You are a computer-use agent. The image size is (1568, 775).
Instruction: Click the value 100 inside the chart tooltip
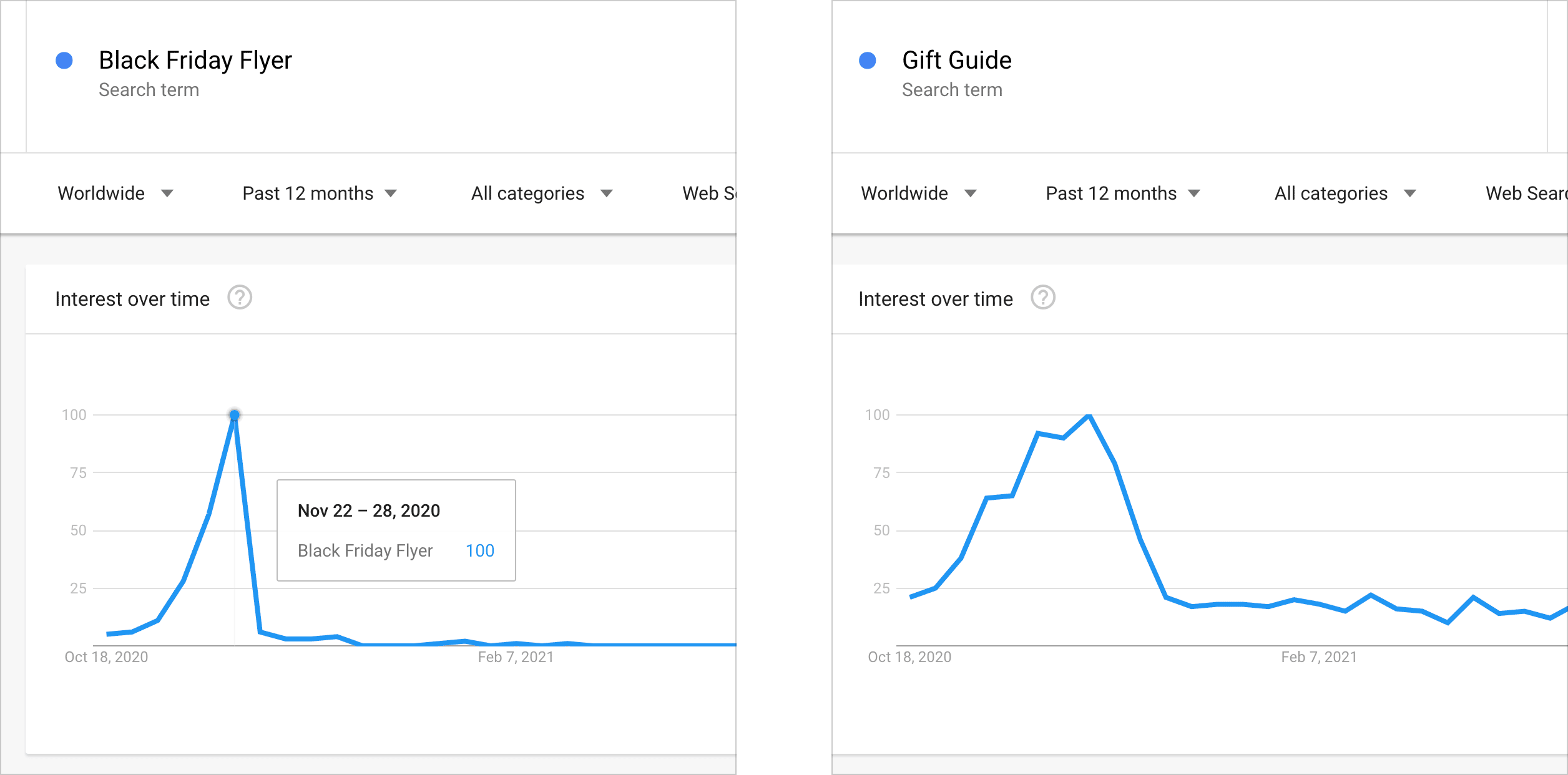479,550
